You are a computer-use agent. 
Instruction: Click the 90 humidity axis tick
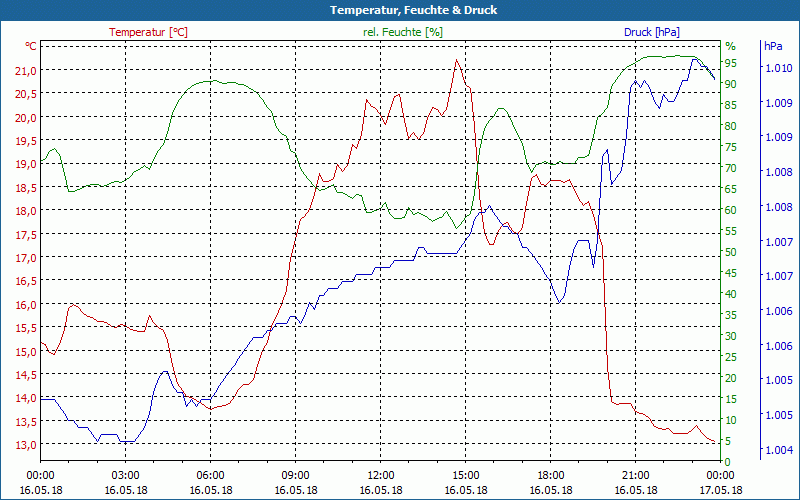731,84
